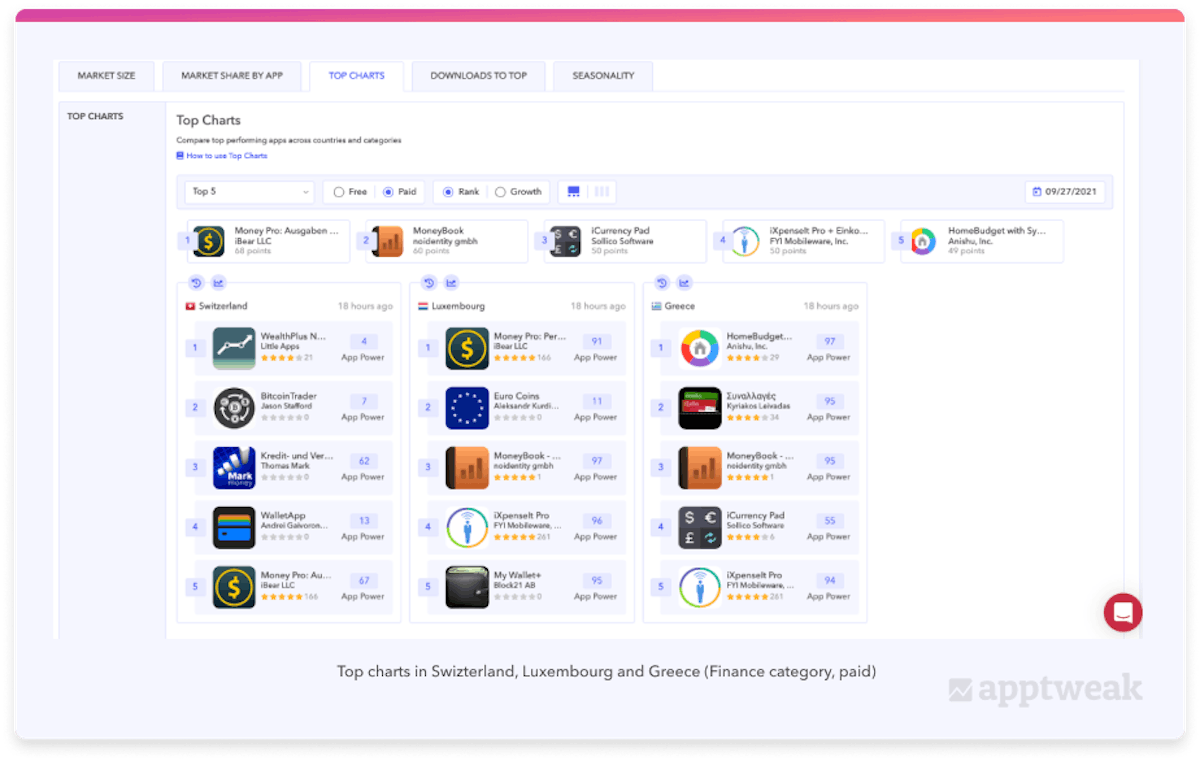Click the history icon above the Greece chart
Viewport: 1200px width, 761px height.
click(662, 283)
